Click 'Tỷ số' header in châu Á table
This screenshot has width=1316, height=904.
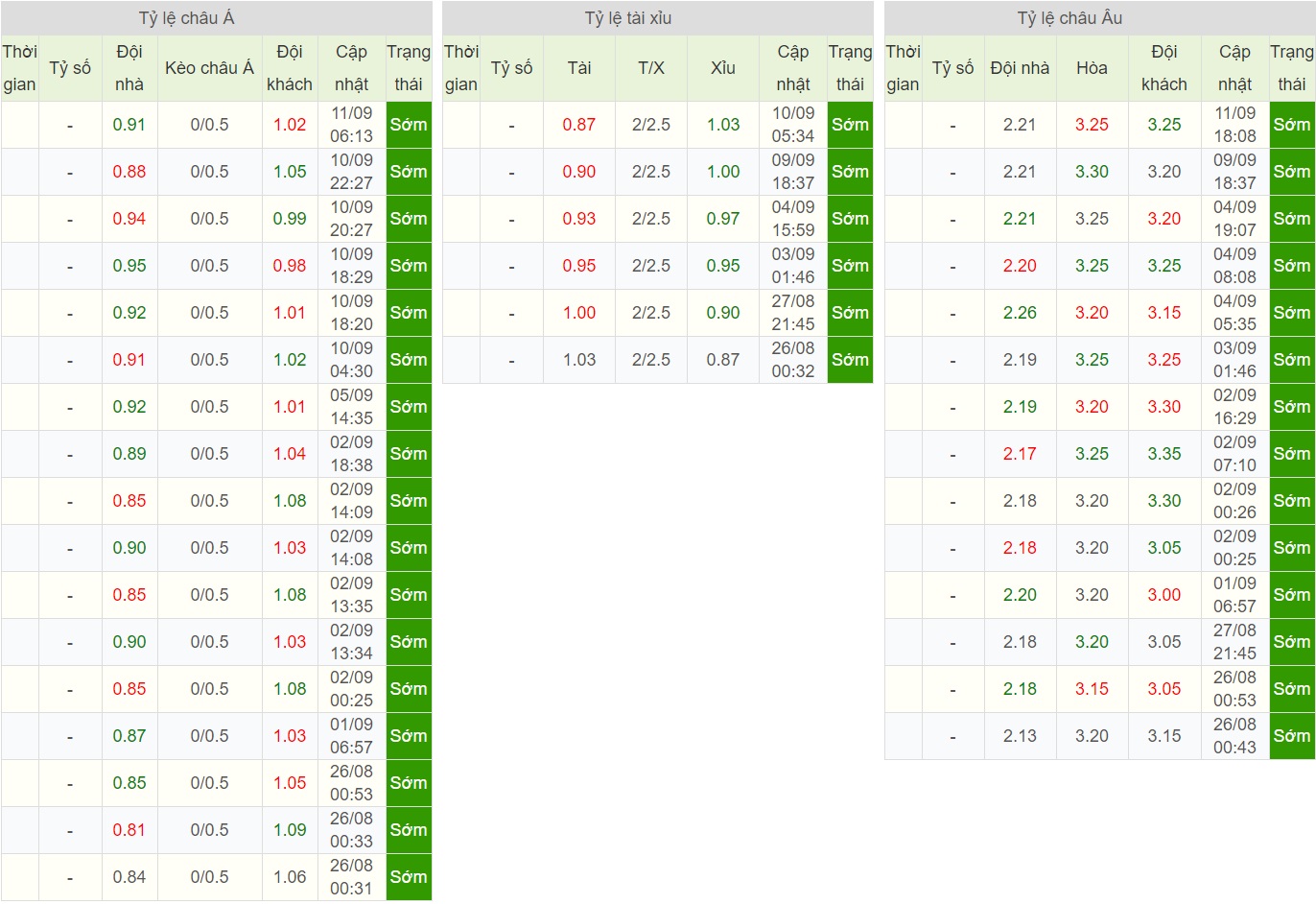70,68
